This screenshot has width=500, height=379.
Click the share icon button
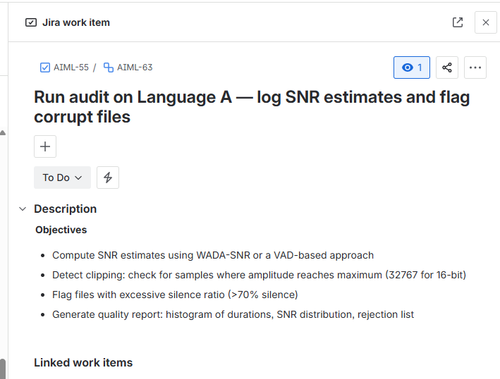pos(447,68)
